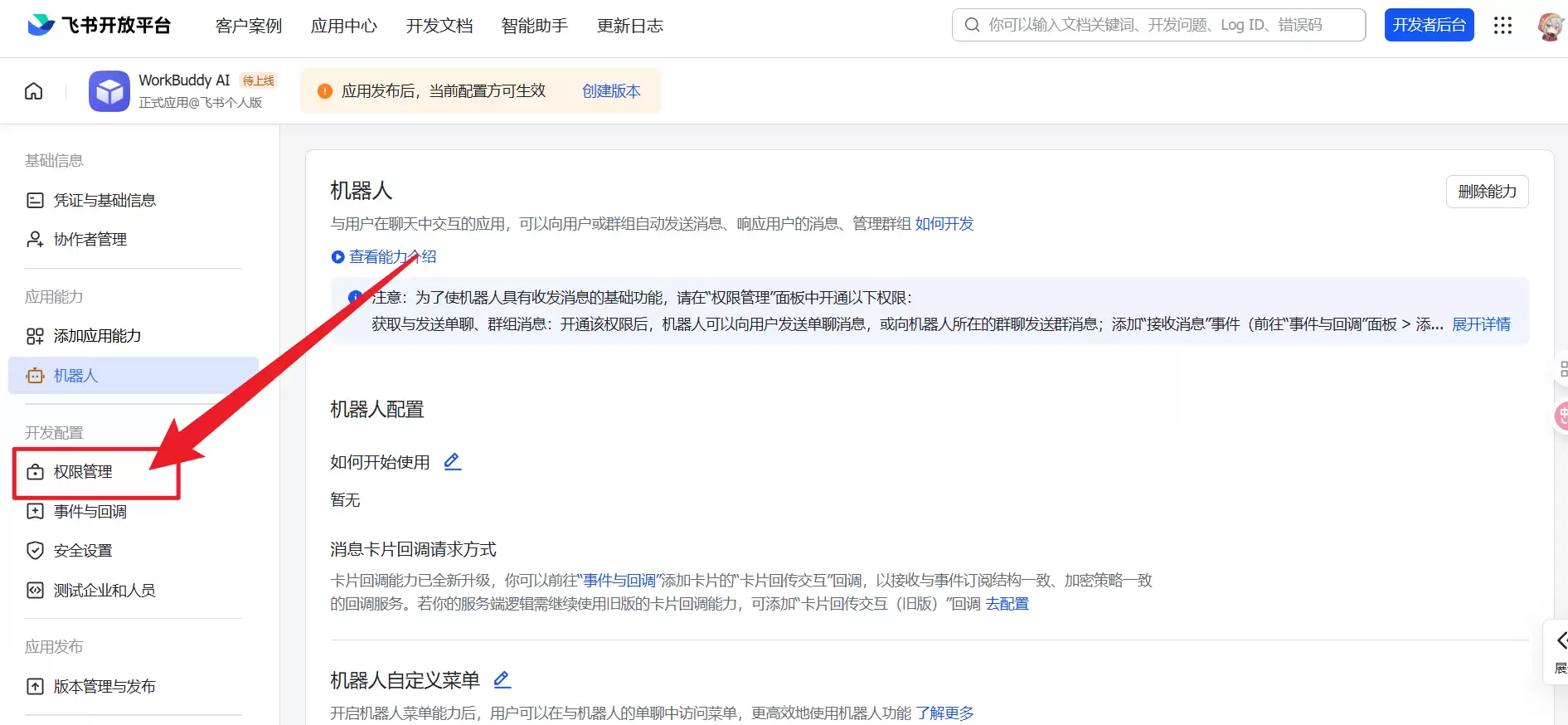Click the 查看能力介绍 link
The height and width of the screenshot is (725, 1568).
(393, 257)
